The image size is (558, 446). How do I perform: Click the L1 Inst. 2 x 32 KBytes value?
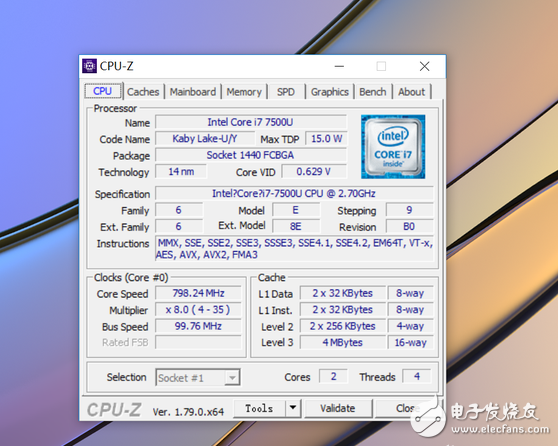(x=343, y=309)
